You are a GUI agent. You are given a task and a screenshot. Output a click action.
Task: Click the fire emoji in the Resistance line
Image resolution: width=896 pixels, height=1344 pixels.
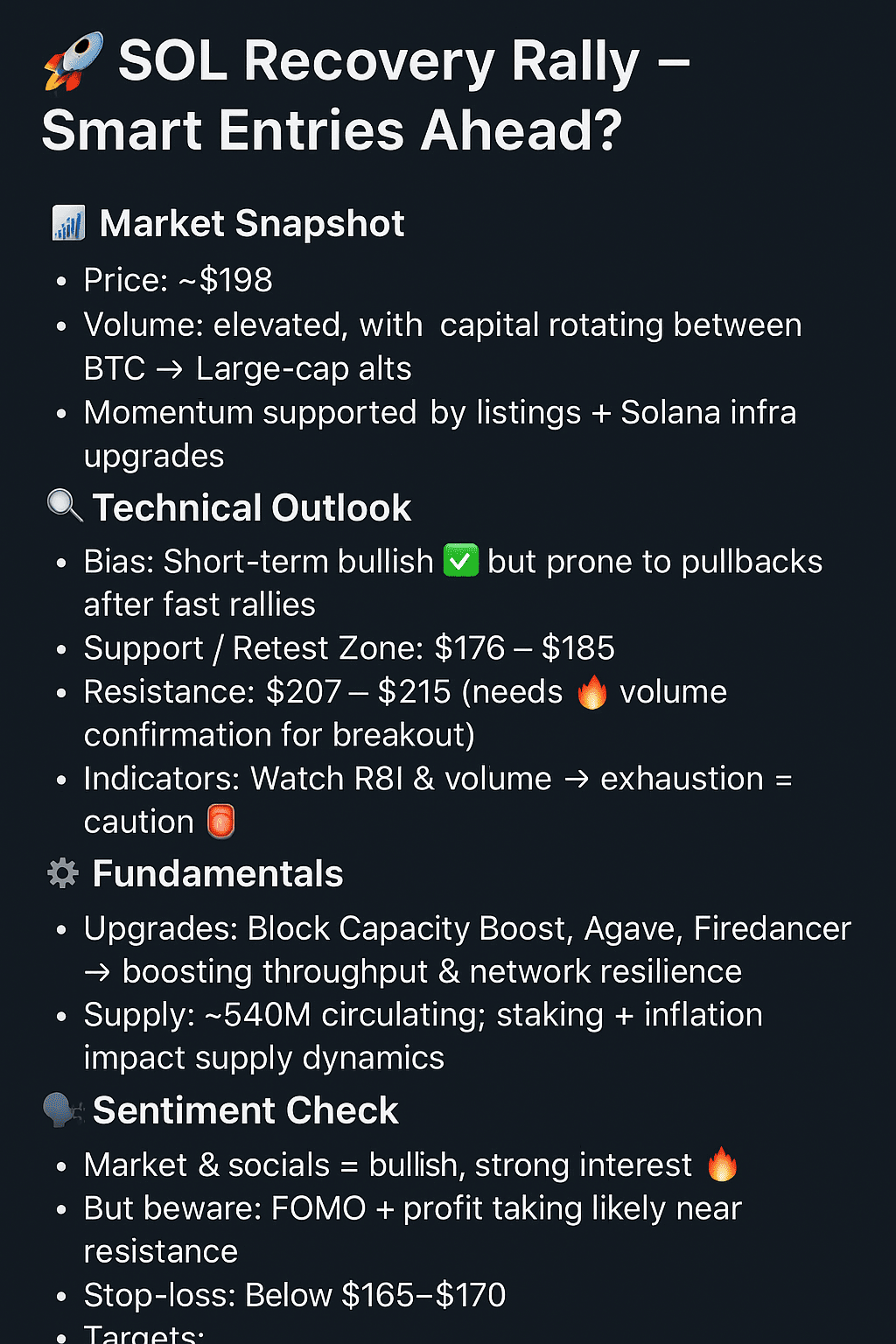592,692
